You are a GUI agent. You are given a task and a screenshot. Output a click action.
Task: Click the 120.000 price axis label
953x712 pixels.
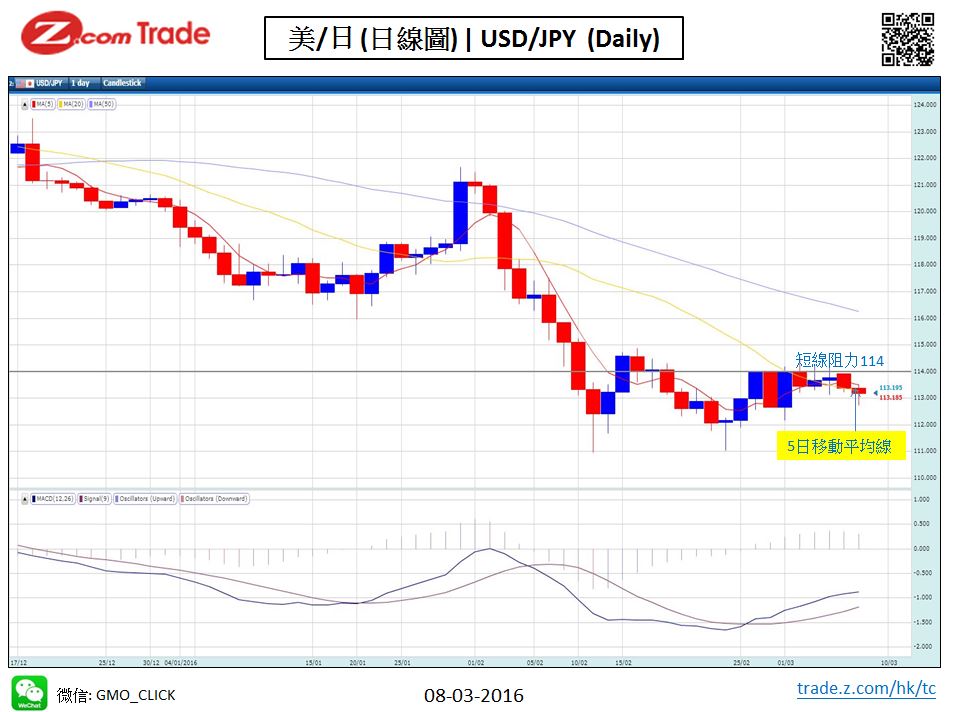coord(924,212)
